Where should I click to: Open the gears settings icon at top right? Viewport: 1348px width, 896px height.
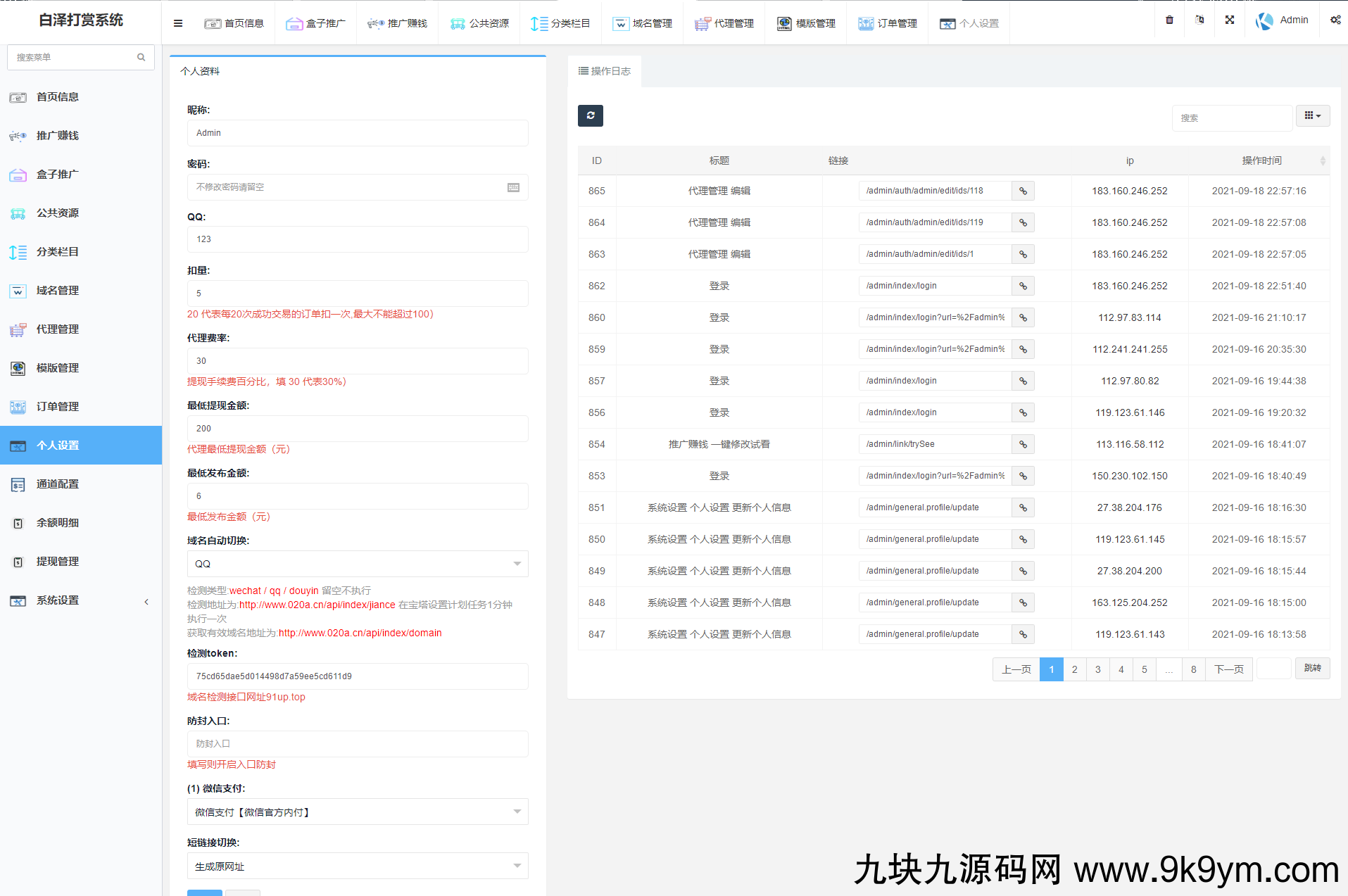[x=1335, y=20]
